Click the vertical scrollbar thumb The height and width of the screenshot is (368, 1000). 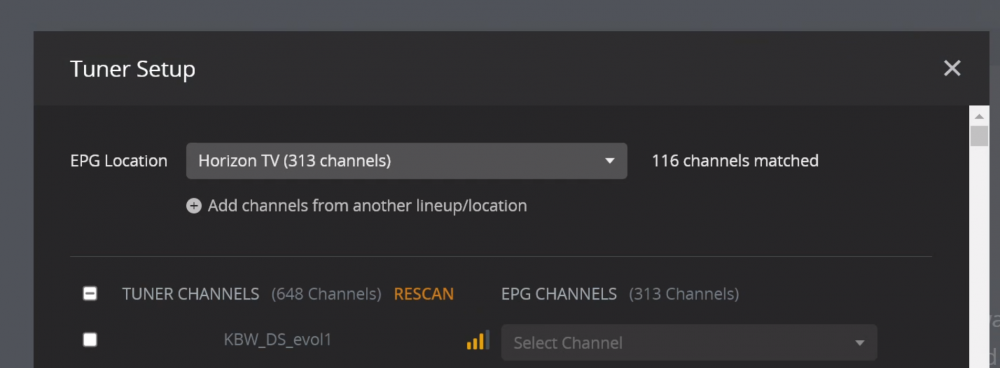click(979, 136)
